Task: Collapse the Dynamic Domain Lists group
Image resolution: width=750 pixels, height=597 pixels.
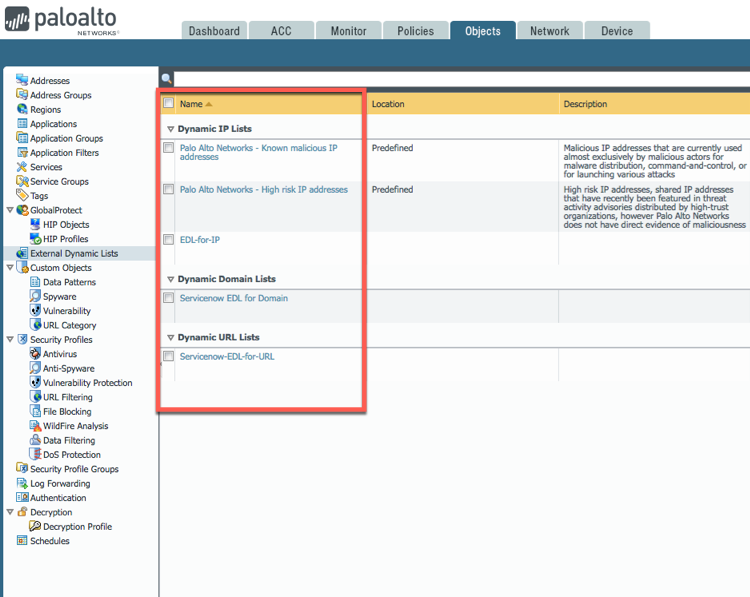Action: (170, 279)
